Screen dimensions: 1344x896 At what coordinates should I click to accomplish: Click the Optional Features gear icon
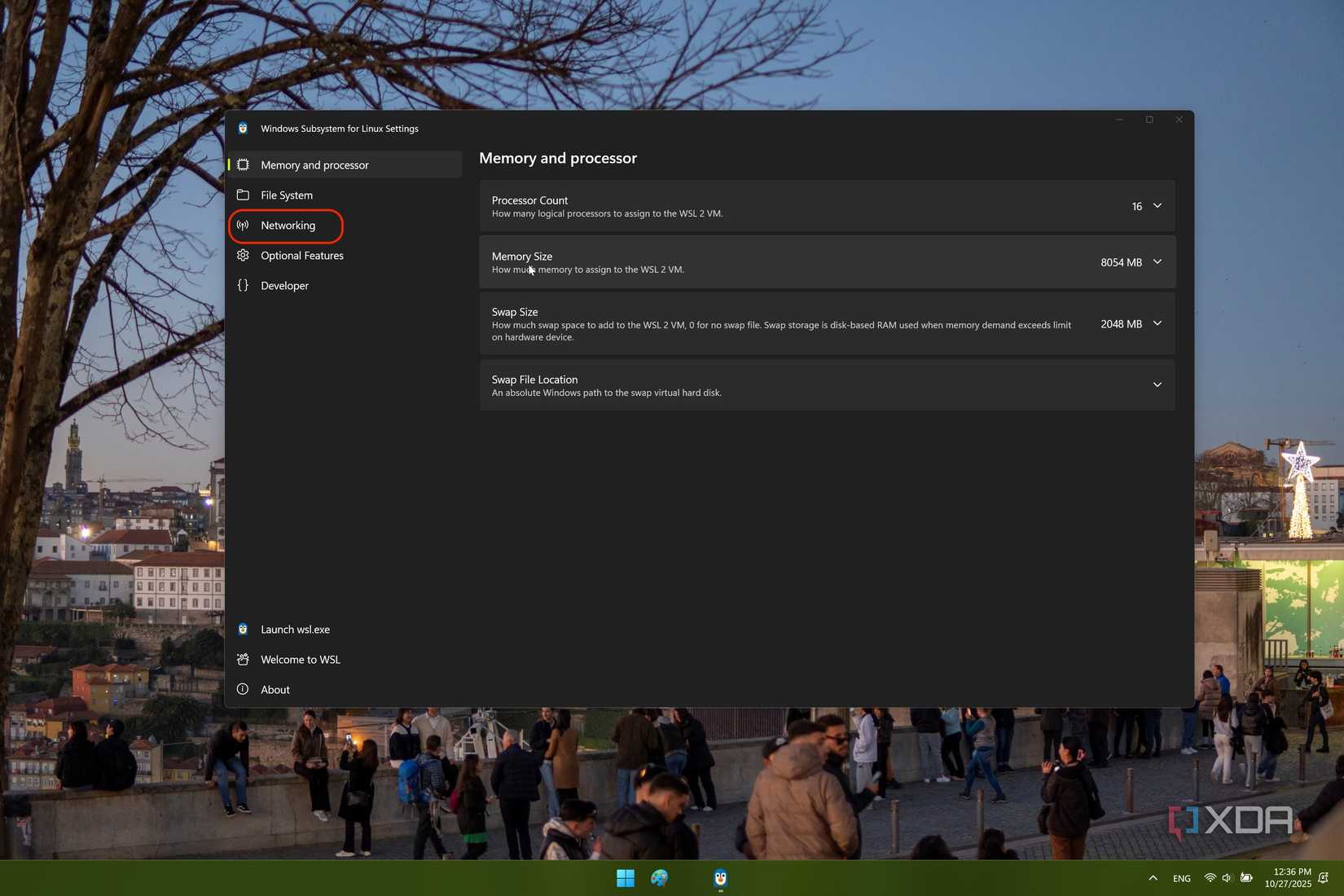tap(243, 255)
